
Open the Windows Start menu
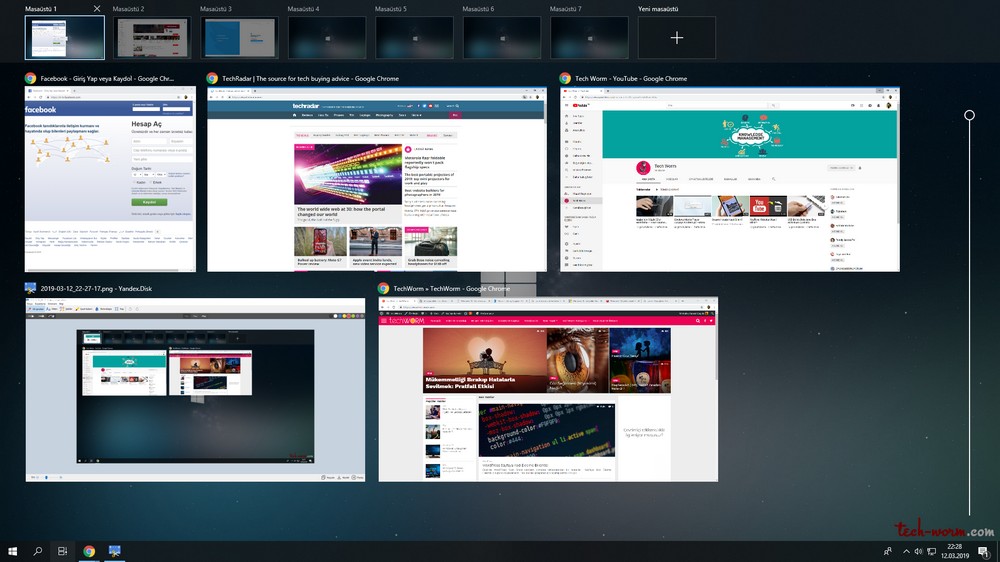[13, 551]
